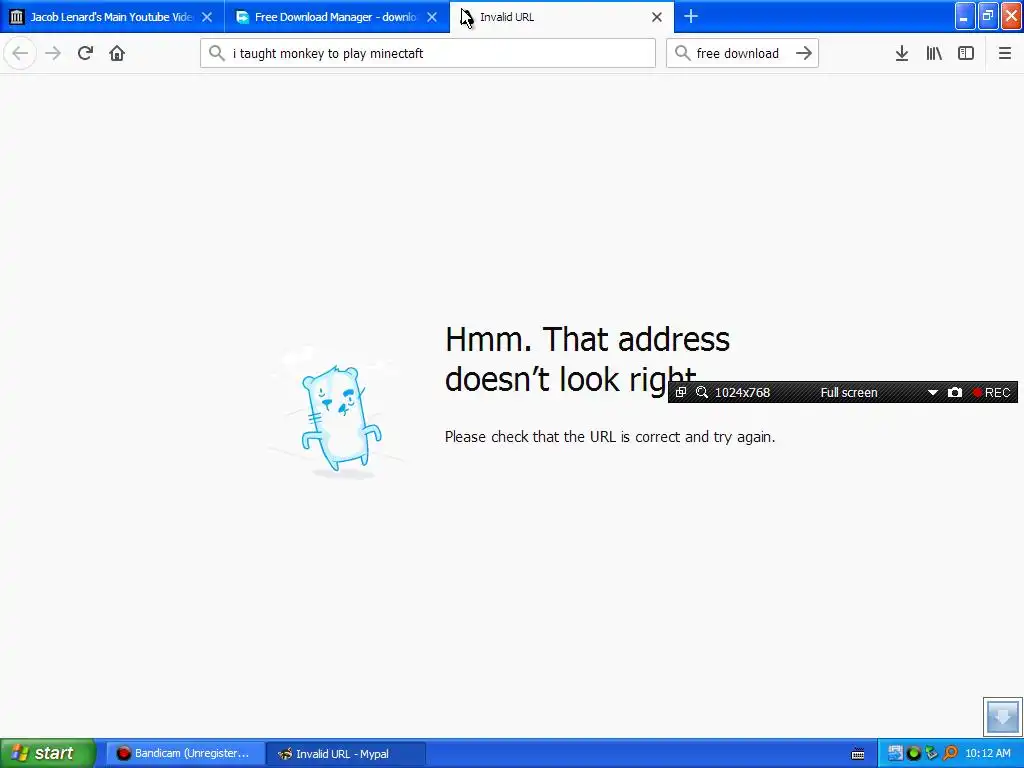Click the search bar magnifier icon
The height and width of the screenshot is (768, 1024).
[682, 54]
